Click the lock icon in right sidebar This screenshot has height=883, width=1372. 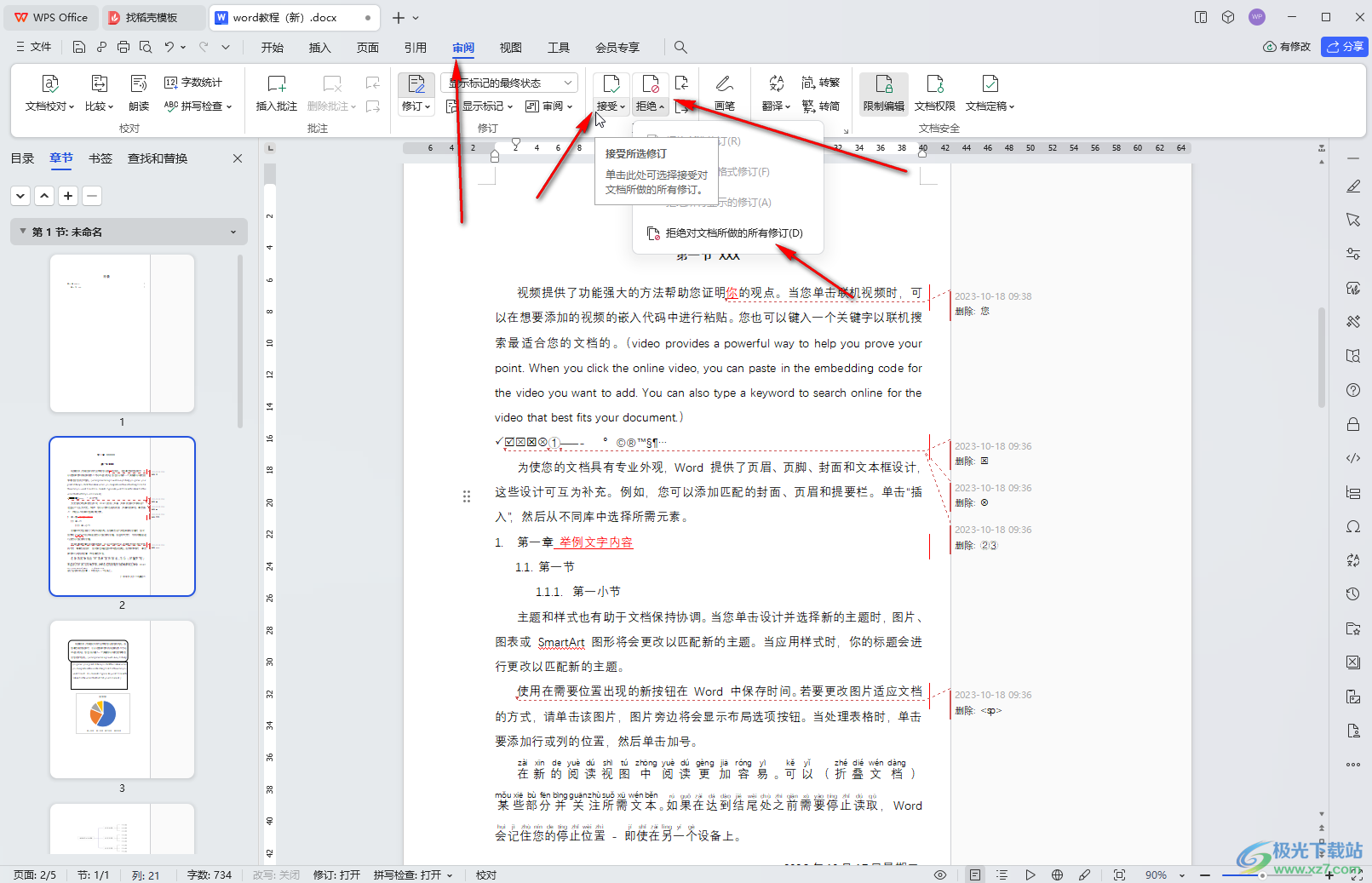(x=1353, y=424)
